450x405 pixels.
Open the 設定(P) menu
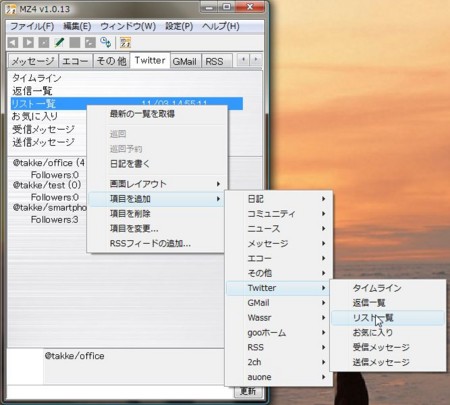[x=179, y=26]
